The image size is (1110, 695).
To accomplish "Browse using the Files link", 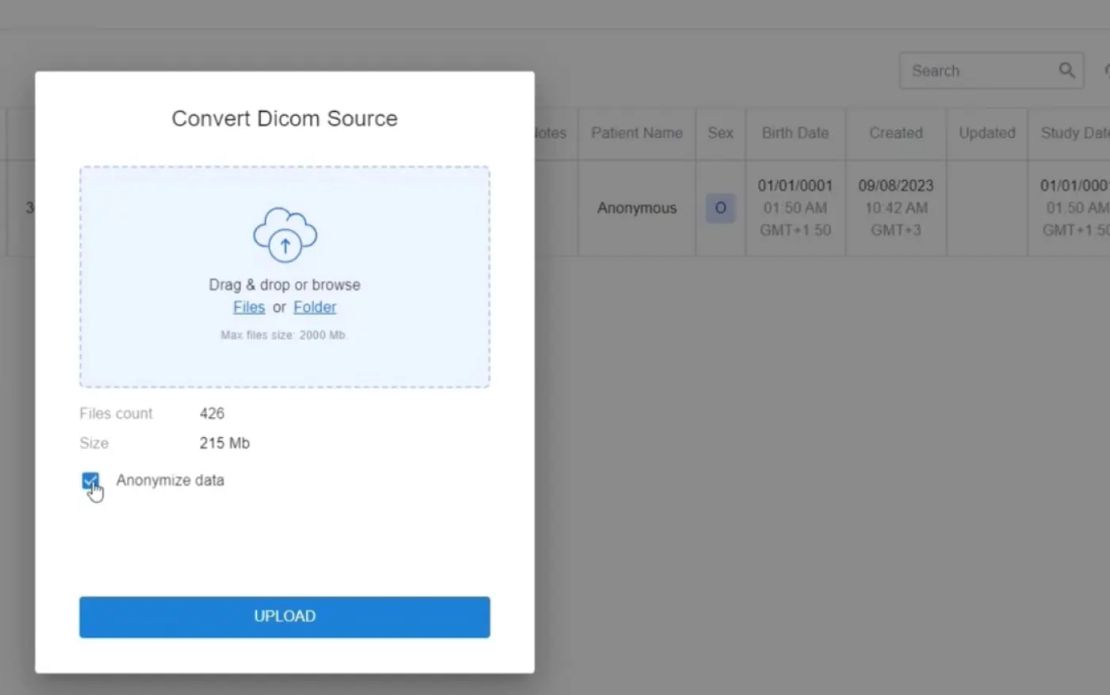I will coord(248,307).
